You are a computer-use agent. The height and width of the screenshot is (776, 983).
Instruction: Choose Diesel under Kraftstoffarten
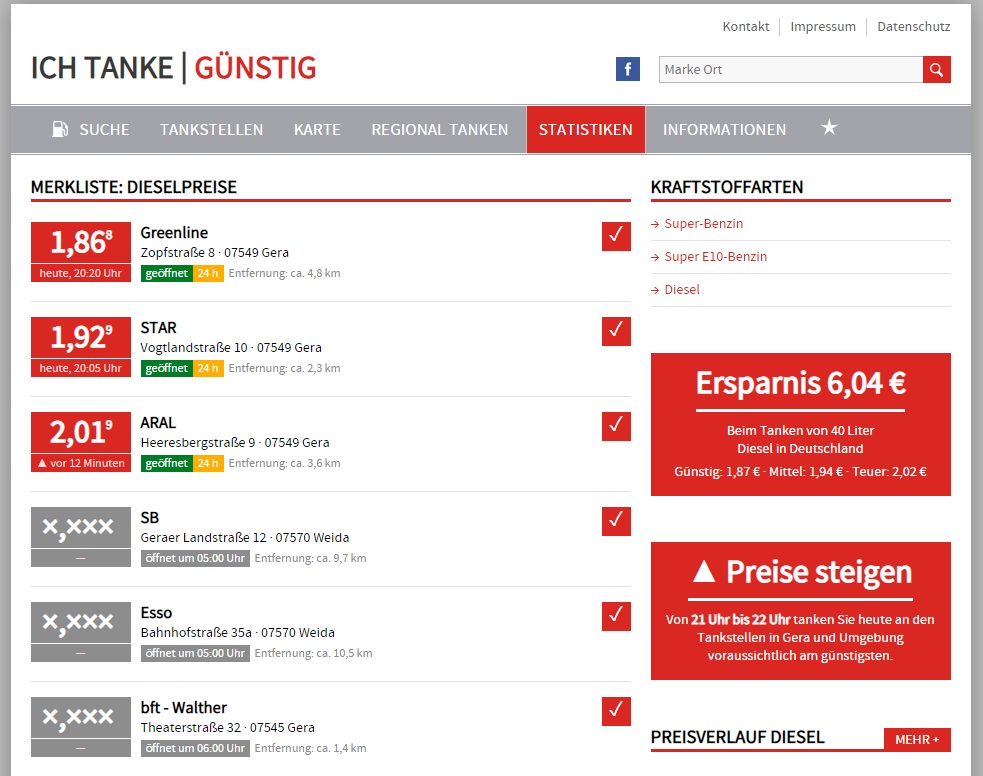681,290
